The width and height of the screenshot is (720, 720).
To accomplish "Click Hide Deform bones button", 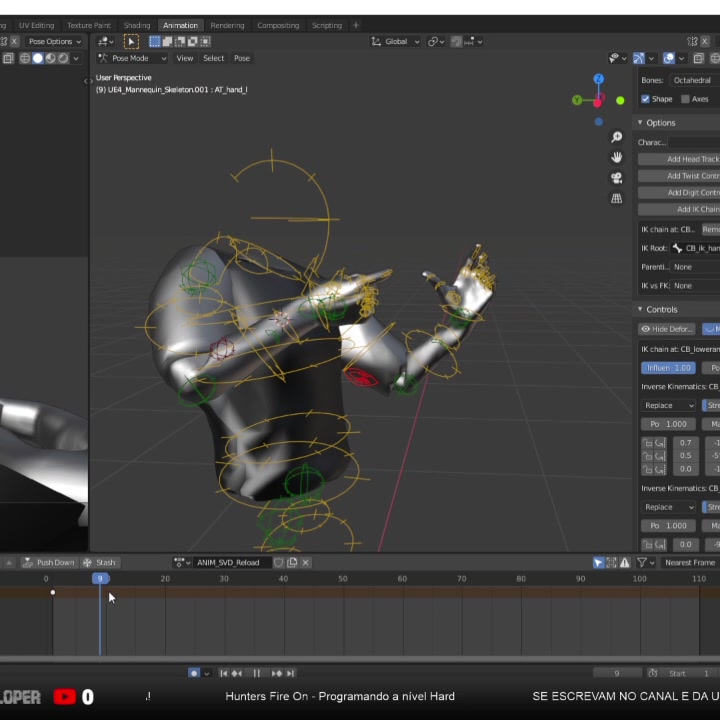I will [667, 329].
